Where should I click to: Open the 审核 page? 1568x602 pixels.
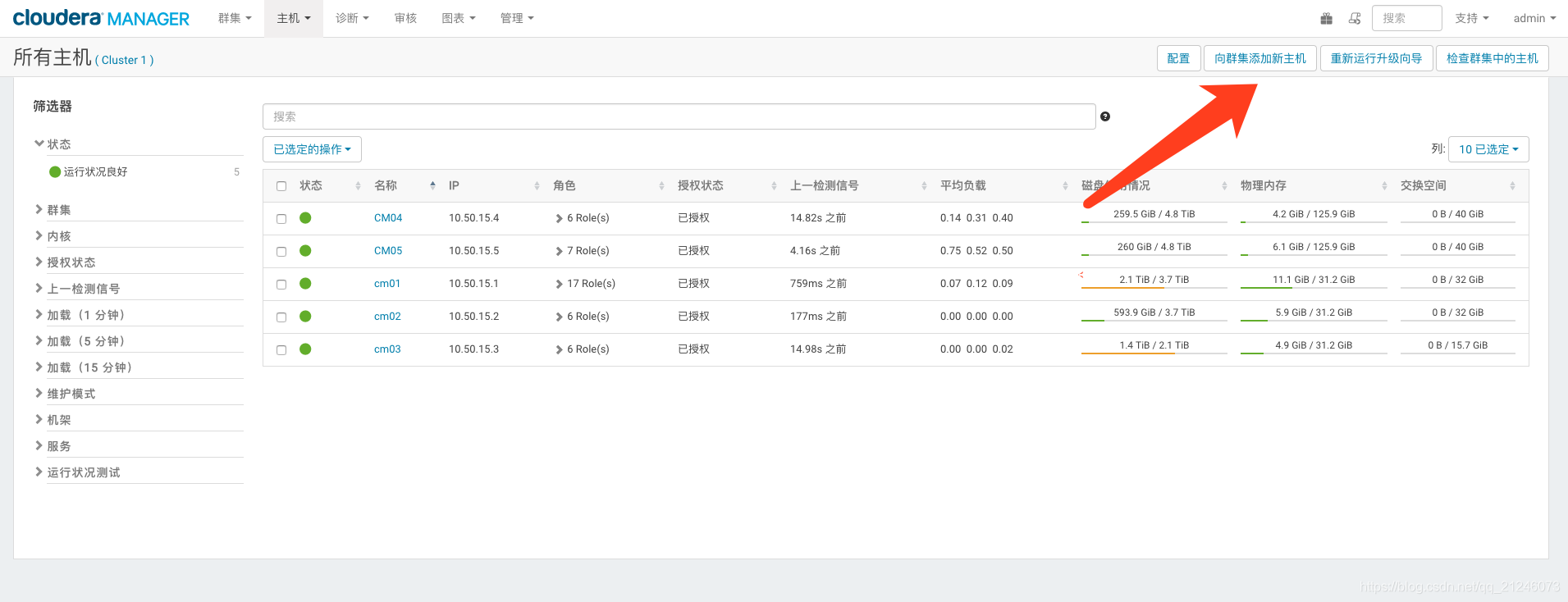(x=405, y=18)
